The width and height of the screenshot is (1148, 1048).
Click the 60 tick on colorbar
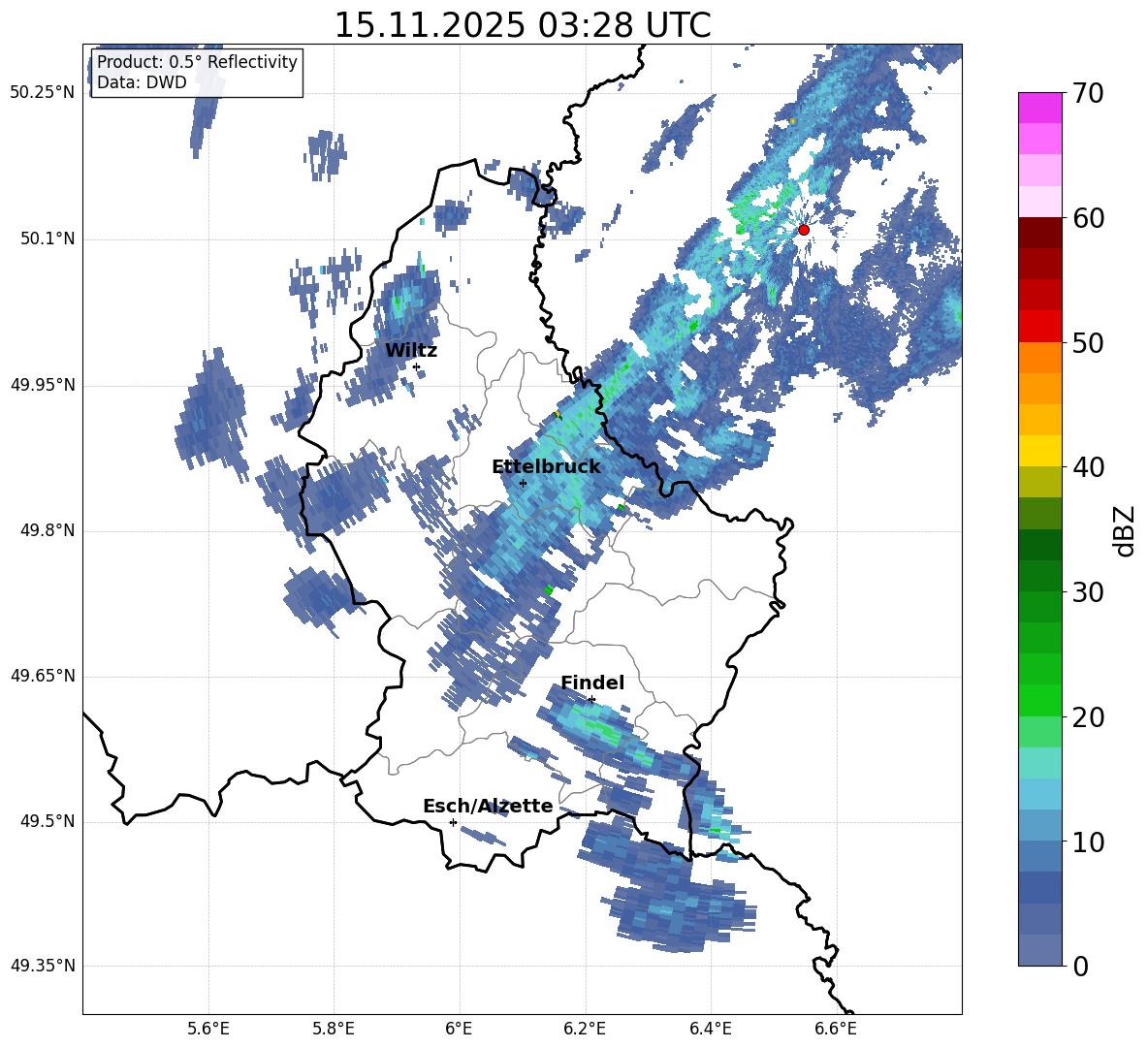[1088, 218]
